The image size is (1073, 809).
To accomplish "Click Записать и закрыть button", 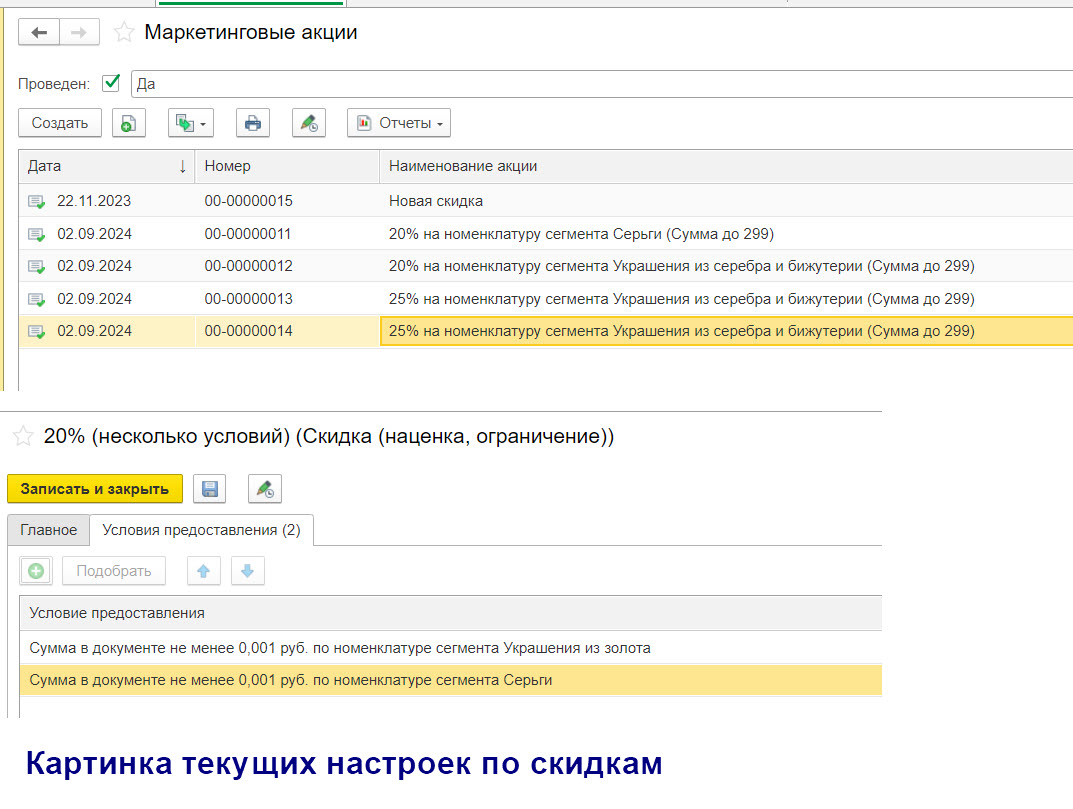I will (95, 489).
